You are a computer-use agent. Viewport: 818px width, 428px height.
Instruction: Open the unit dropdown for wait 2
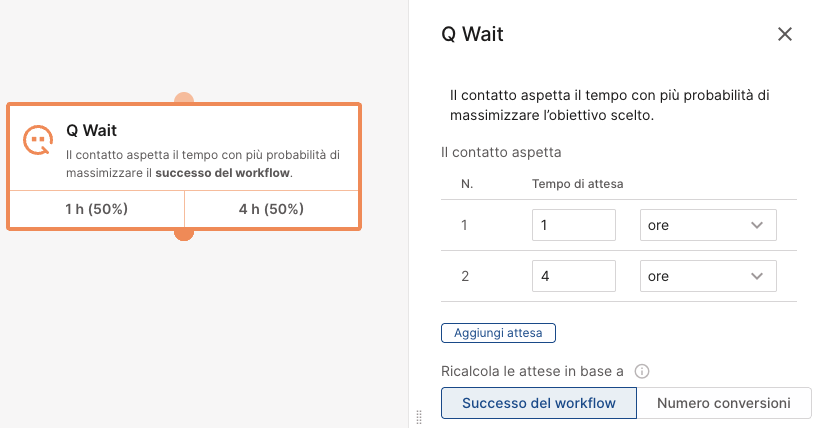click(x=708, y=276)
